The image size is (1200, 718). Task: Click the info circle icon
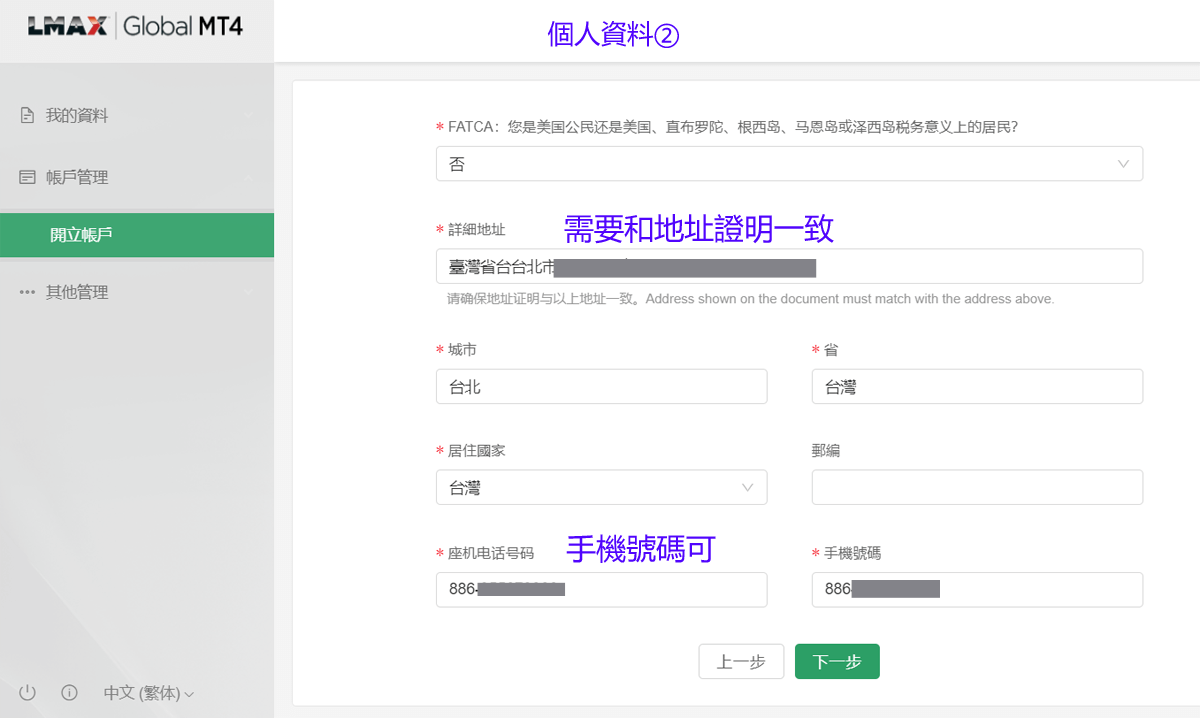[x=69, y=692]
